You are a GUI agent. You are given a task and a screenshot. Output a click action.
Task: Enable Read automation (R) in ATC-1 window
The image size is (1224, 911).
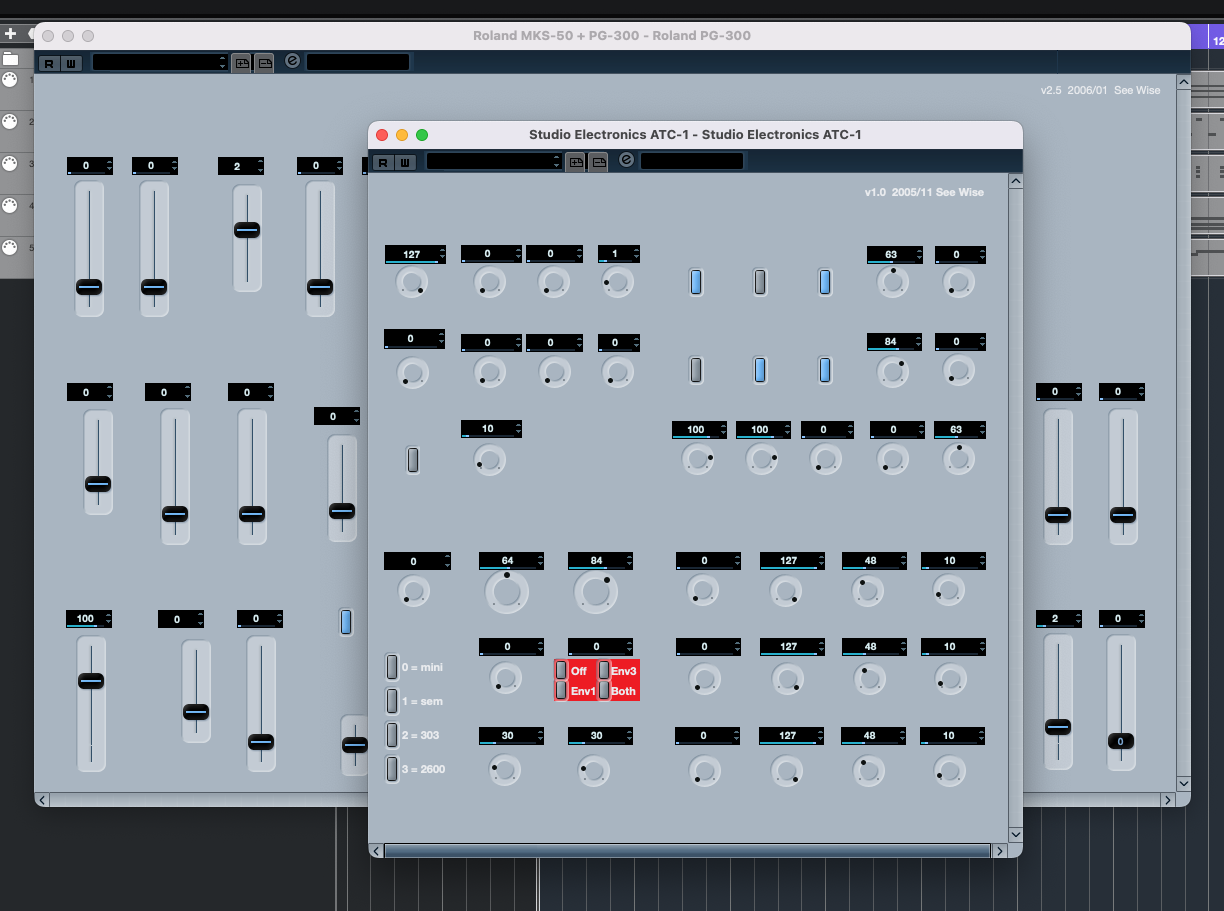(383, 162)
